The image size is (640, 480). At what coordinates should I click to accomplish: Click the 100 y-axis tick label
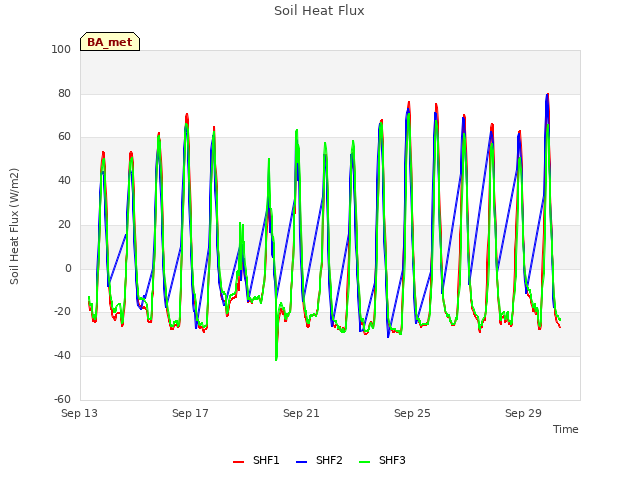[x=61, y=49]
